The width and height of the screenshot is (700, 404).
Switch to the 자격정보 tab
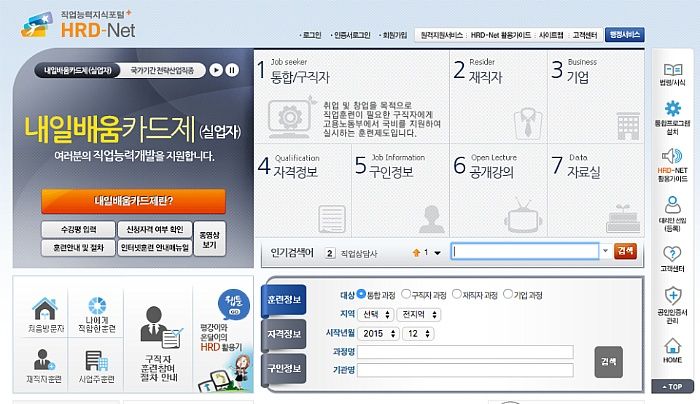pos(283,334)
